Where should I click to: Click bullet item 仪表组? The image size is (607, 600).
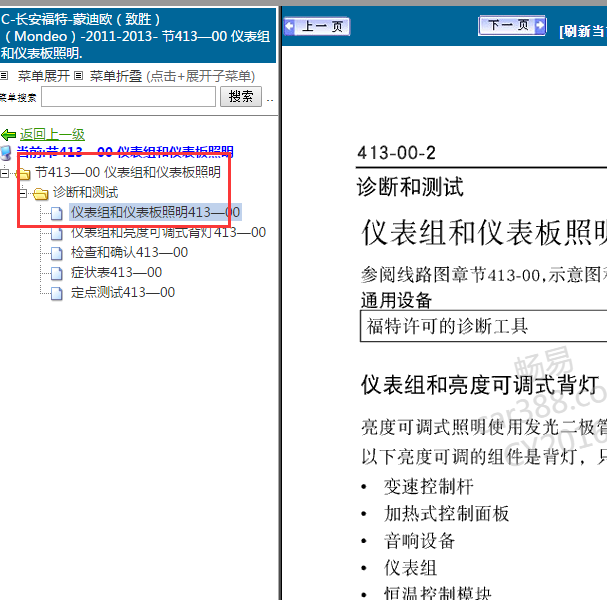point(410,568)
